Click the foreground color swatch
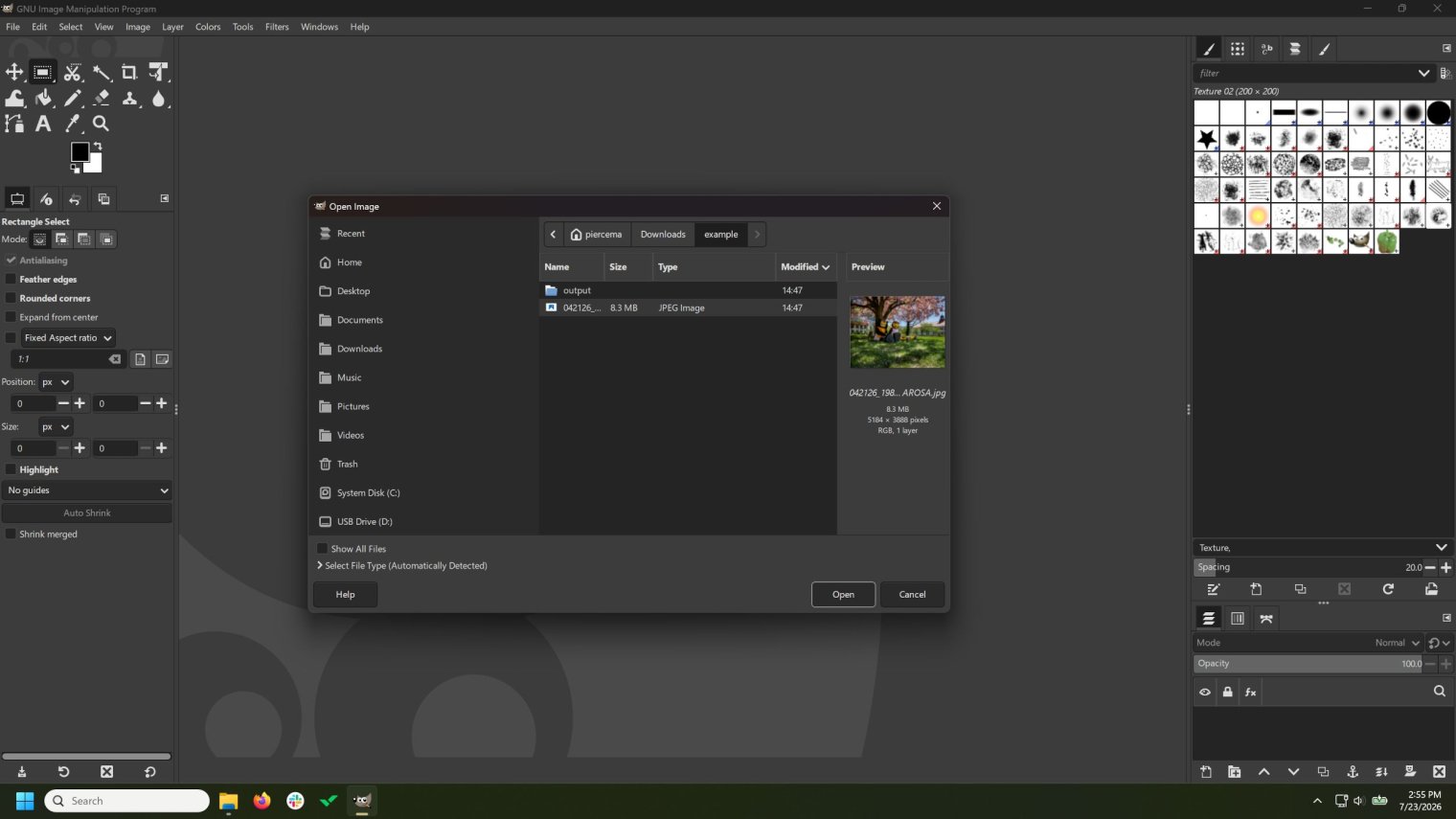The width and height of the screenshot is (1456, 819). (x=80, y=151)
